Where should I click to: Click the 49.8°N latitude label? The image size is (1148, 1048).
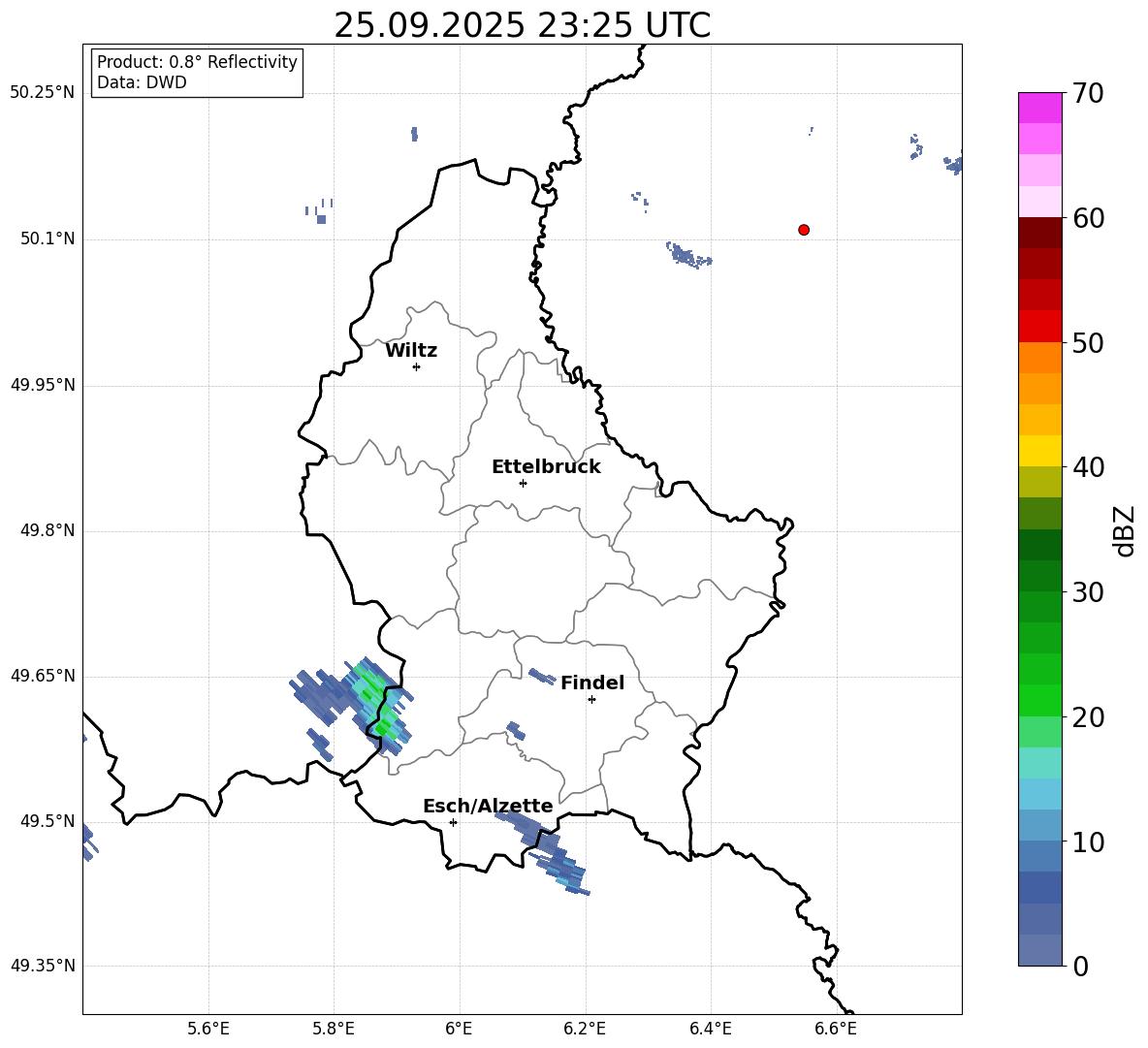click(x=48, y=530)
